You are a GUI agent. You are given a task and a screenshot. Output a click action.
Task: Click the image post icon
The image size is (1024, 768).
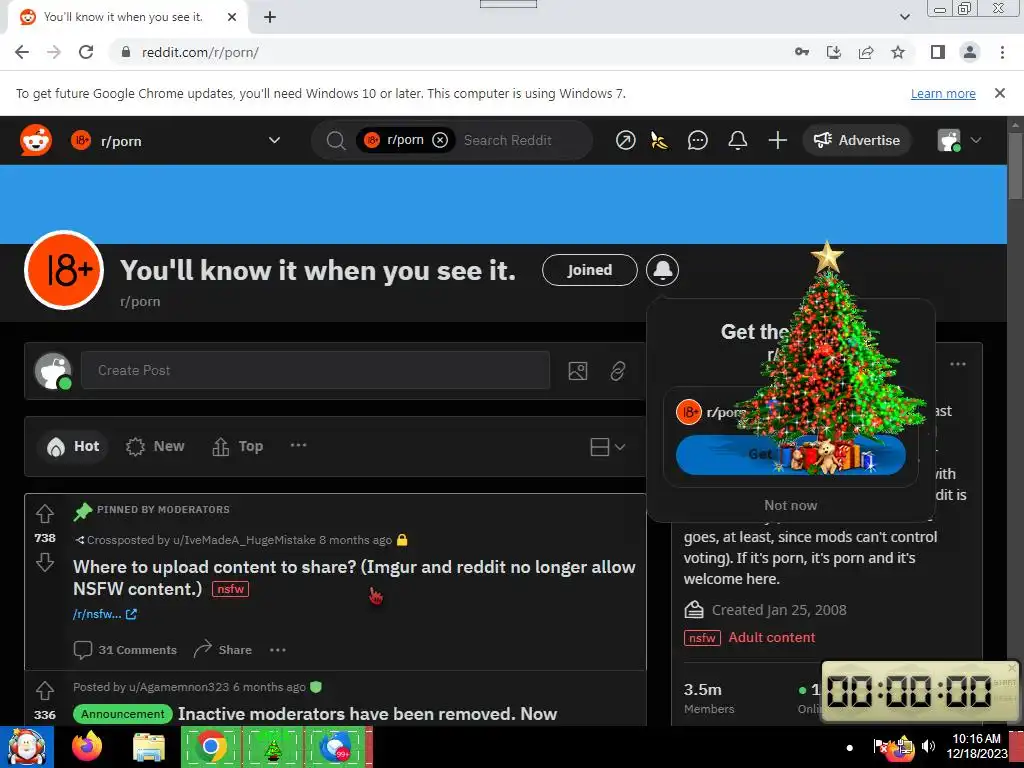coord(578,371)
